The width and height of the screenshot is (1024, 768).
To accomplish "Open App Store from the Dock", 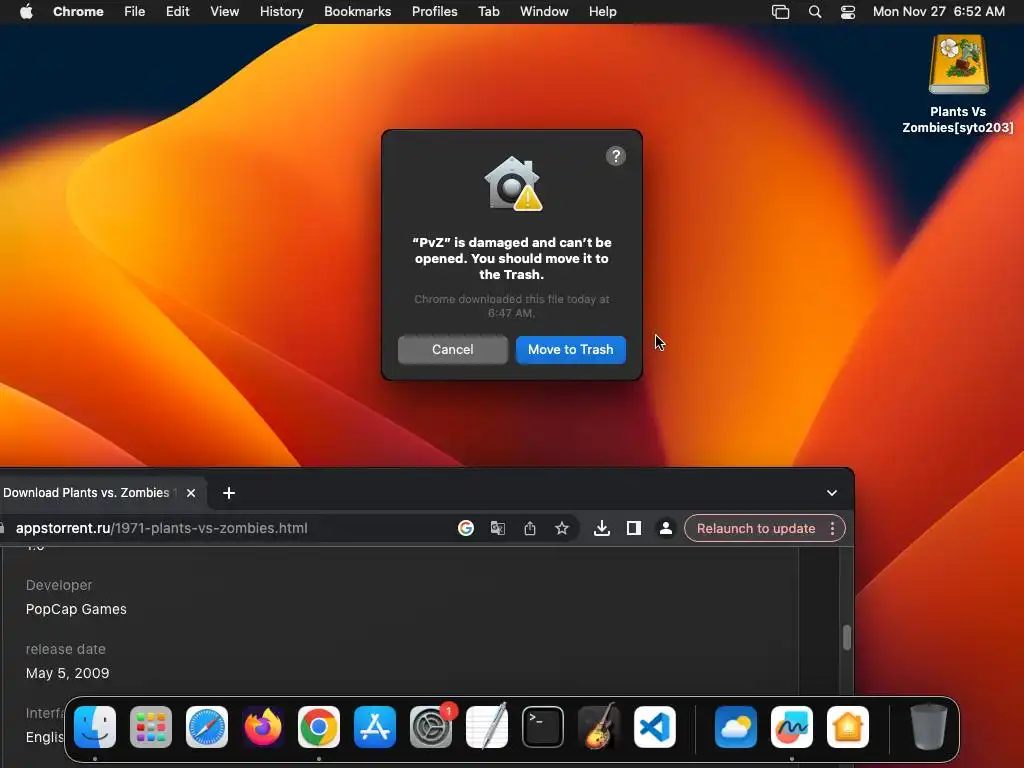I will [x=375, y=727].
